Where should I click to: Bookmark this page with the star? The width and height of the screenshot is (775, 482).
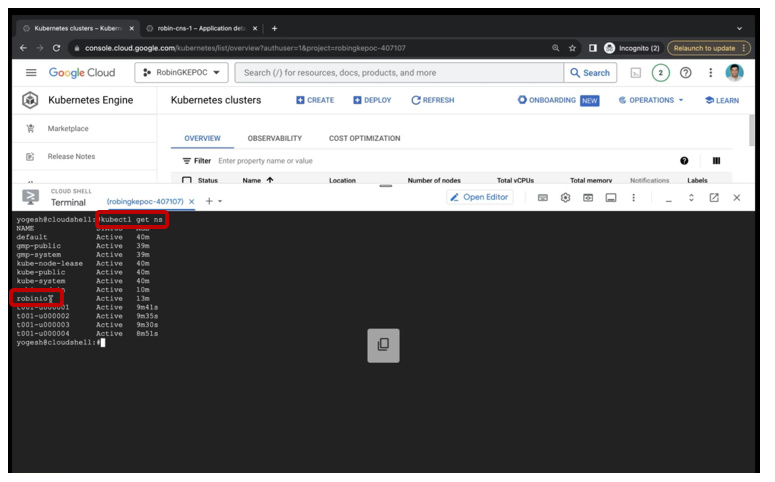572,48
